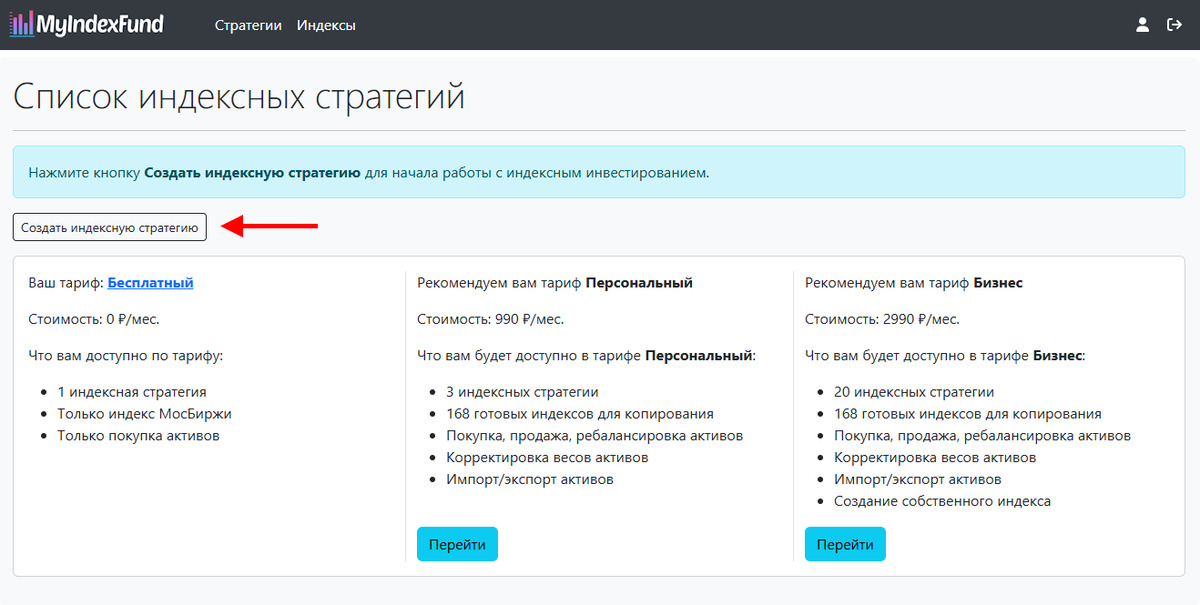The height and width of the screenshot is (605, 1200).
Task: Click the Список индексных стратегий page heading
Action: pyautogui.click(x=239, y=97)
